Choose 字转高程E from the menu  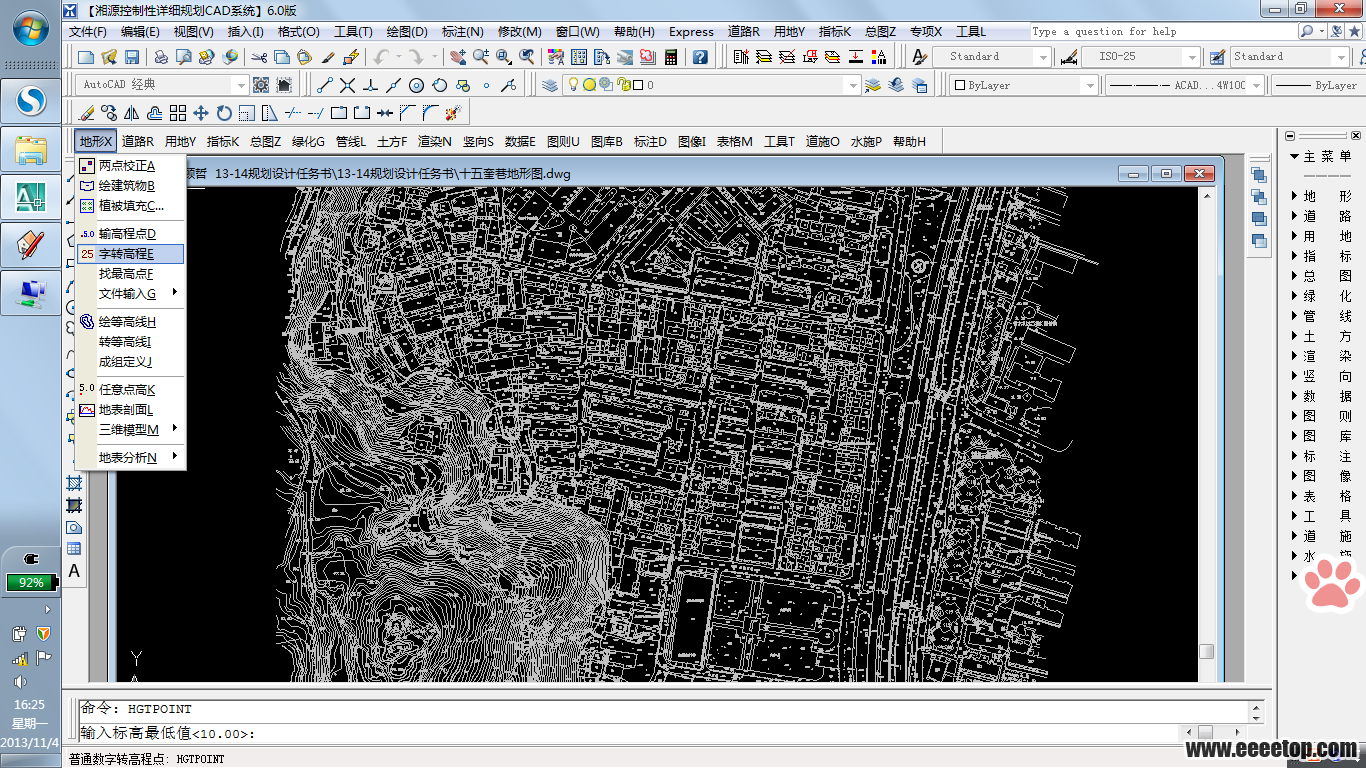point(131,254)
